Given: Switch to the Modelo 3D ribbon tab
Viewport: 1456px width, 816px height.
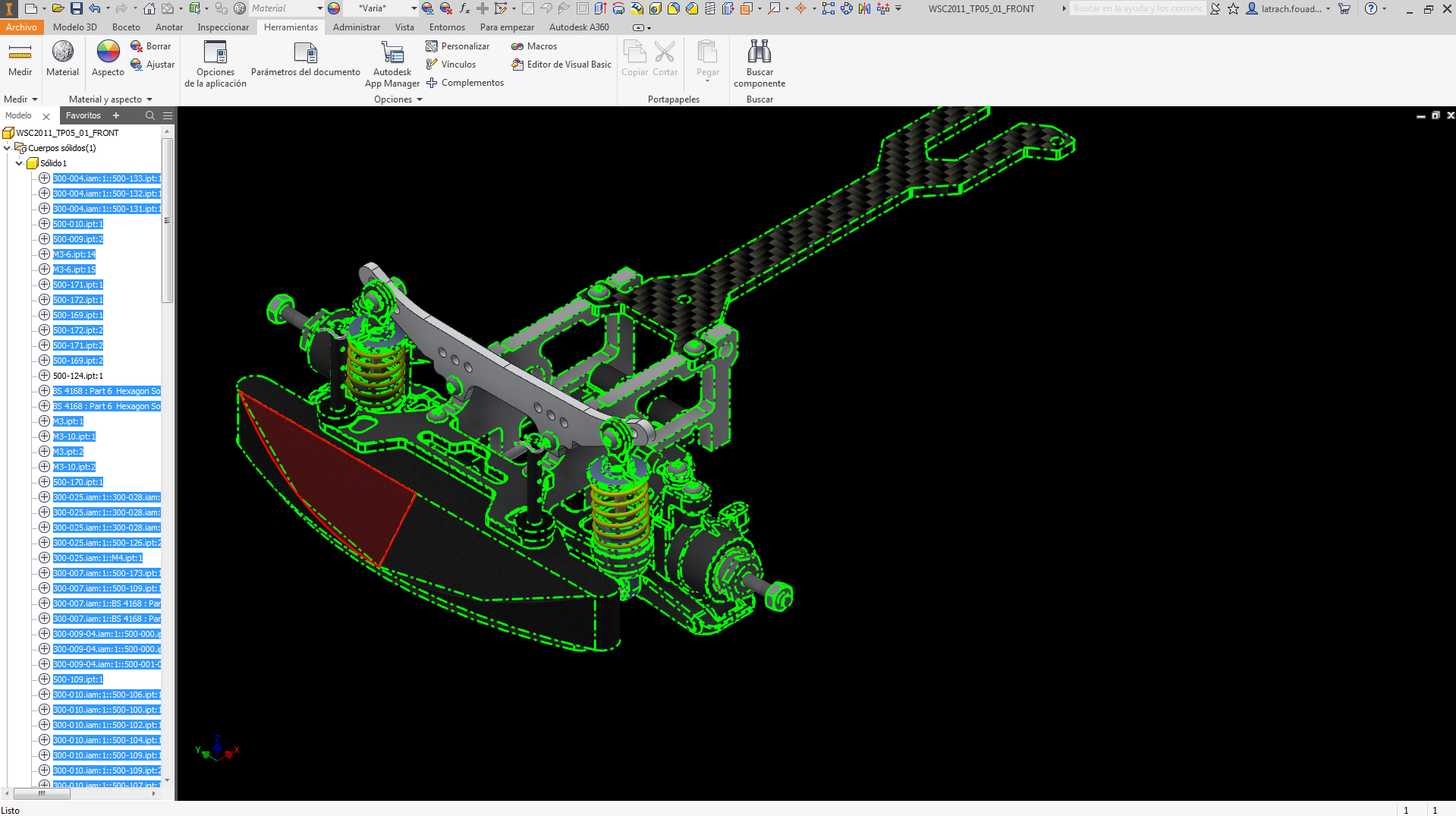Looking at the screenshot, I should [74, 27].
